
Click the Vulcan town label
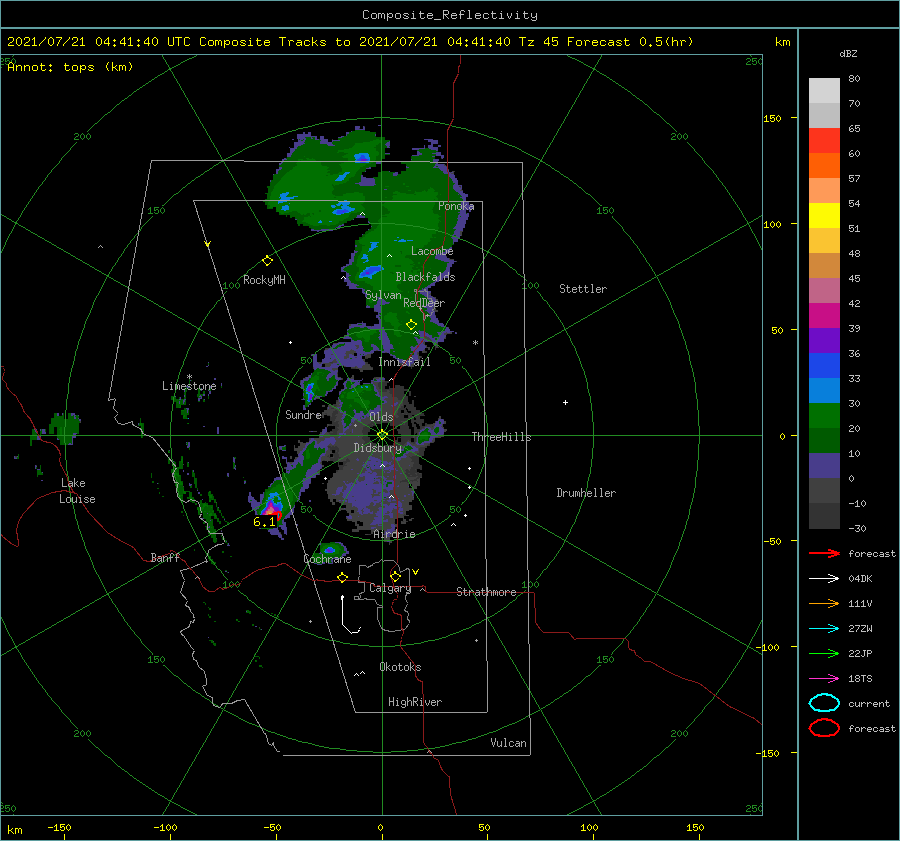coord(508,743)
